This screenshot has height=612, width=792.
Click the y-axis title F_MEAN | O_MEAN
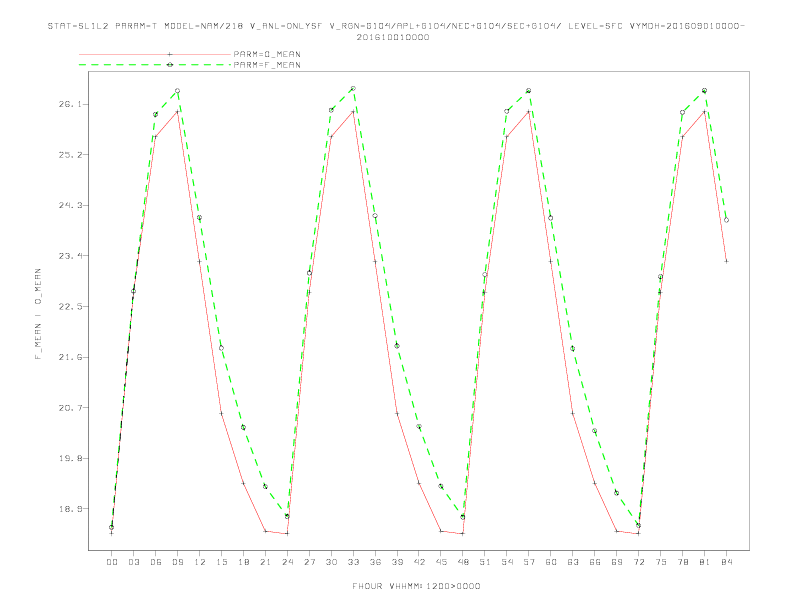click(37, 314)
